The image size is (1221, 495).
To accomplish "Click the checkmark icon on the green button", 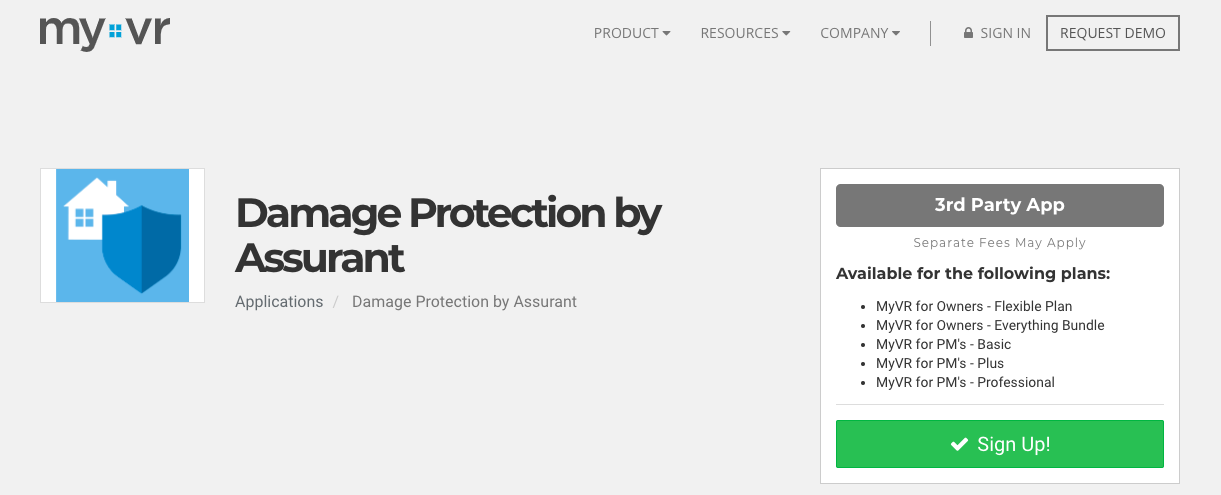I will (959, 444).
